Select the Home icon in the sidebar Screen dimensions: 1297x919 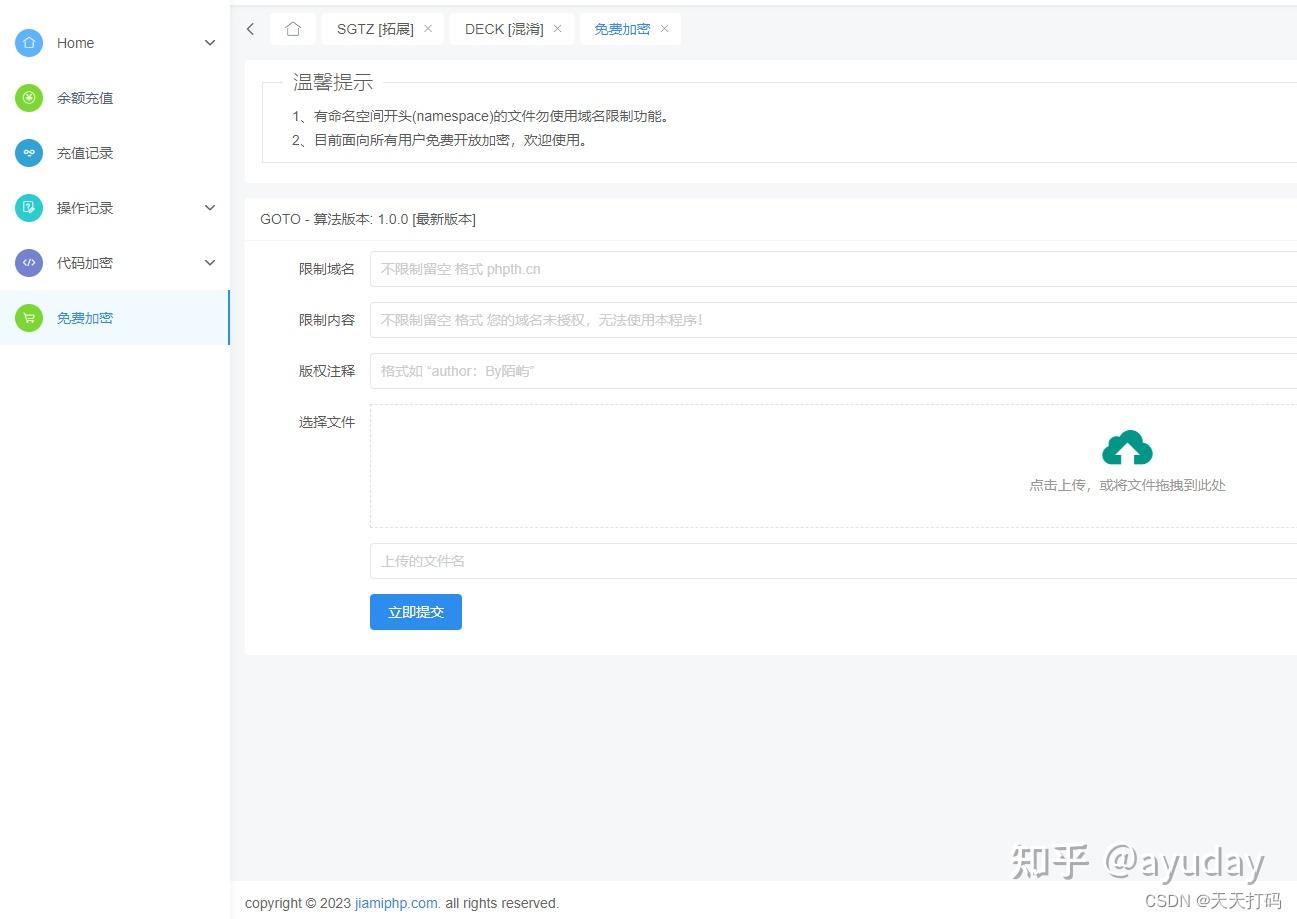pyautogui.click(x=29, y=43)
